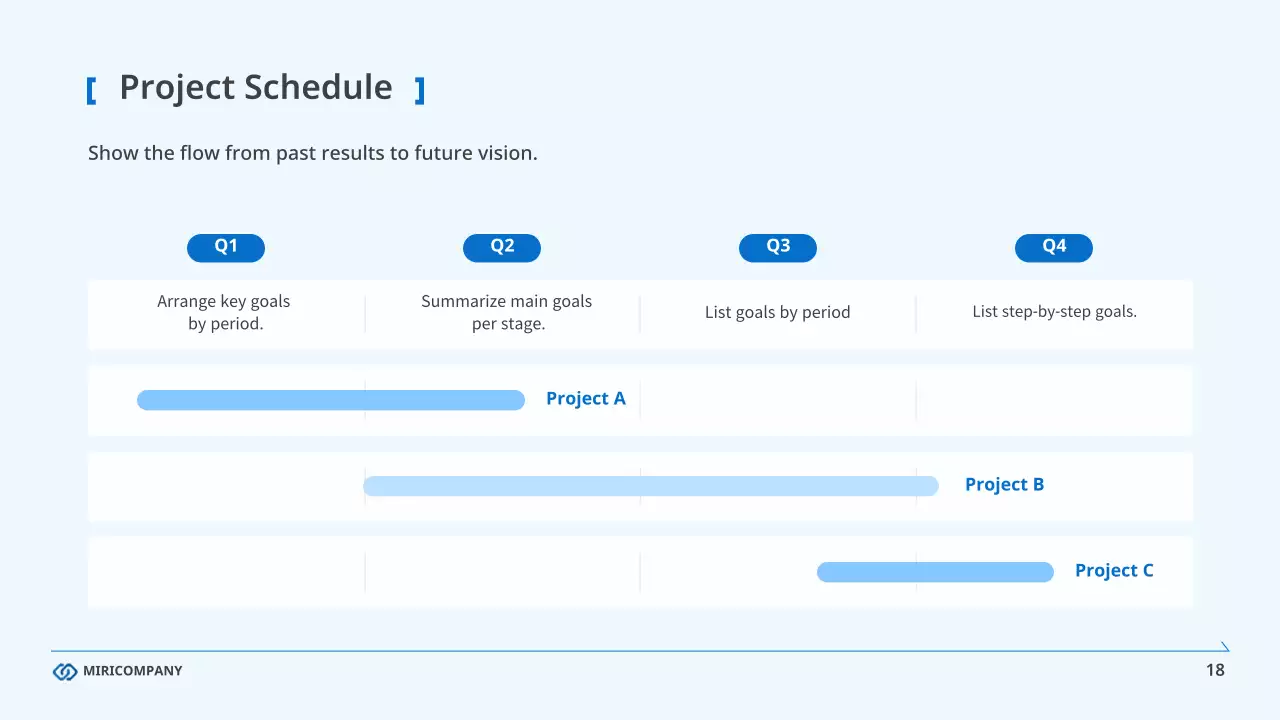Click the subtitle about past results flow

point(313,154)
